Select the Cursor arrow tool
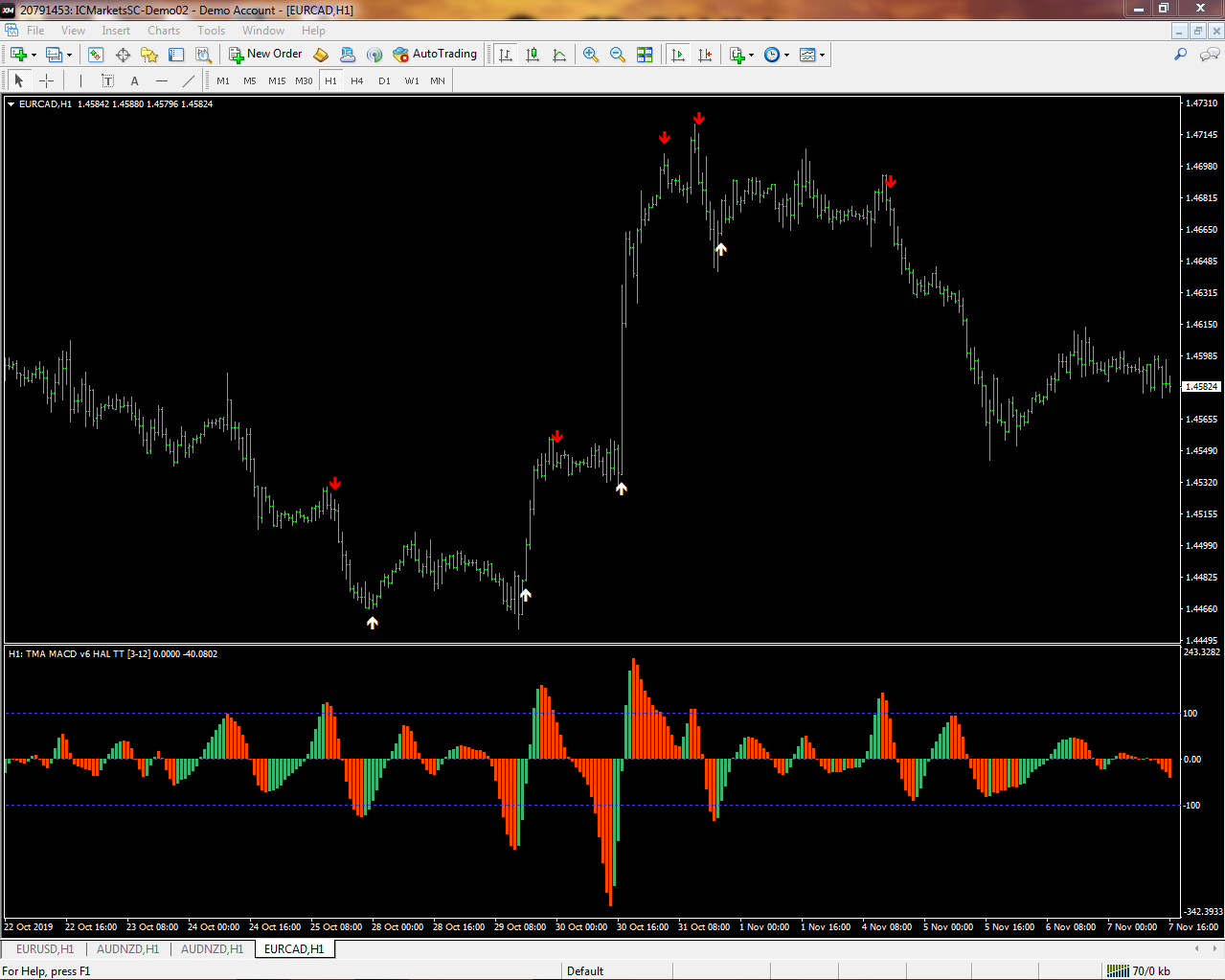The height and width of the screenshot is (980, 1225). coord(19,81)
